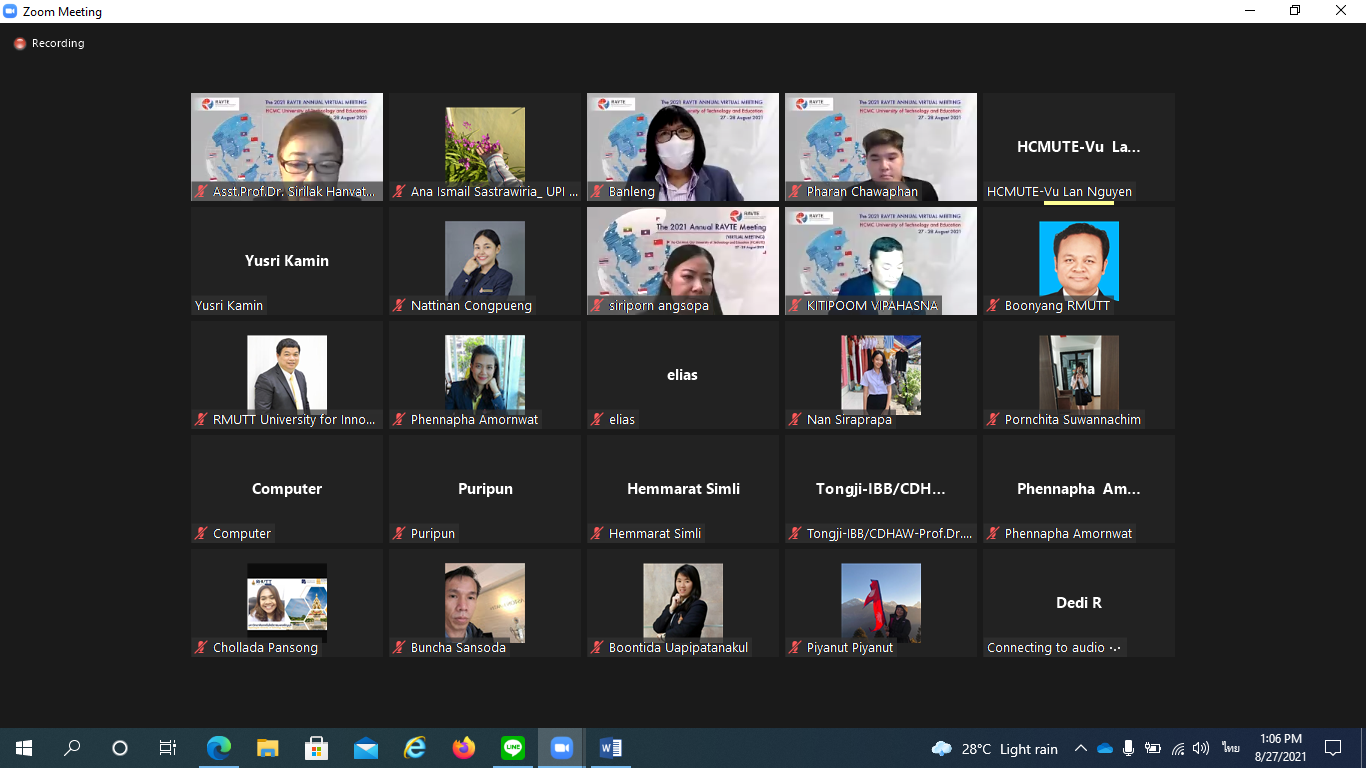1366x768 pixels.
Task: Open the Windows Start menu
Action: (24, 748)
